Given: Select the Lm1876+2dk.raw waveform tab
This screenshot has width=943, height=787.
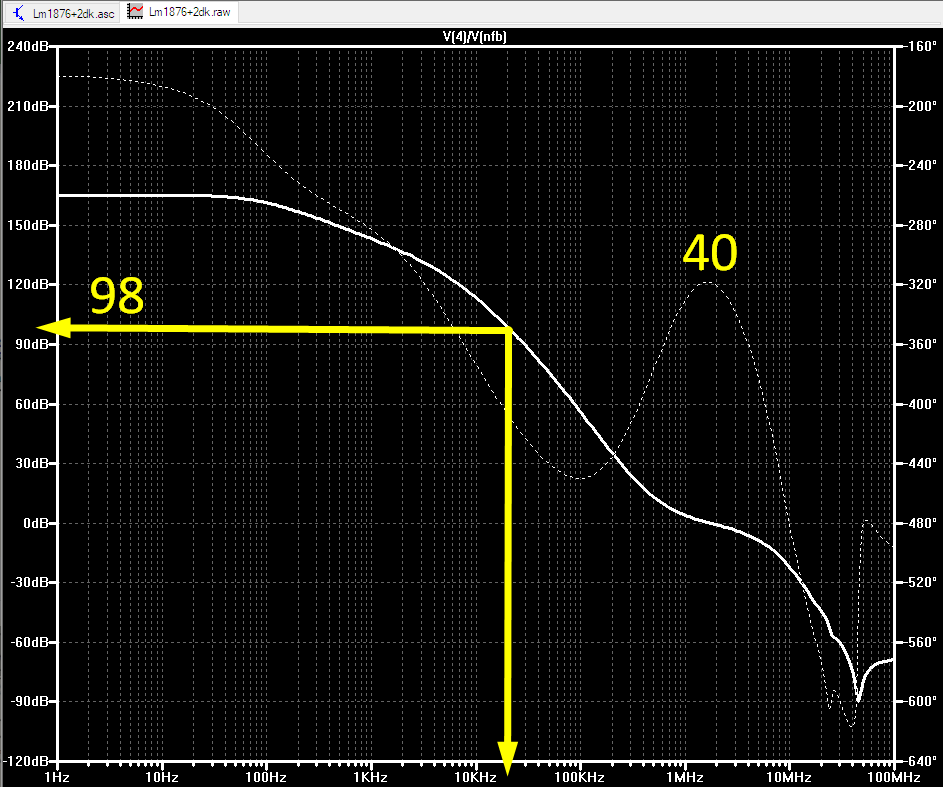Looking at the screenshot, I should coord(179,12).
